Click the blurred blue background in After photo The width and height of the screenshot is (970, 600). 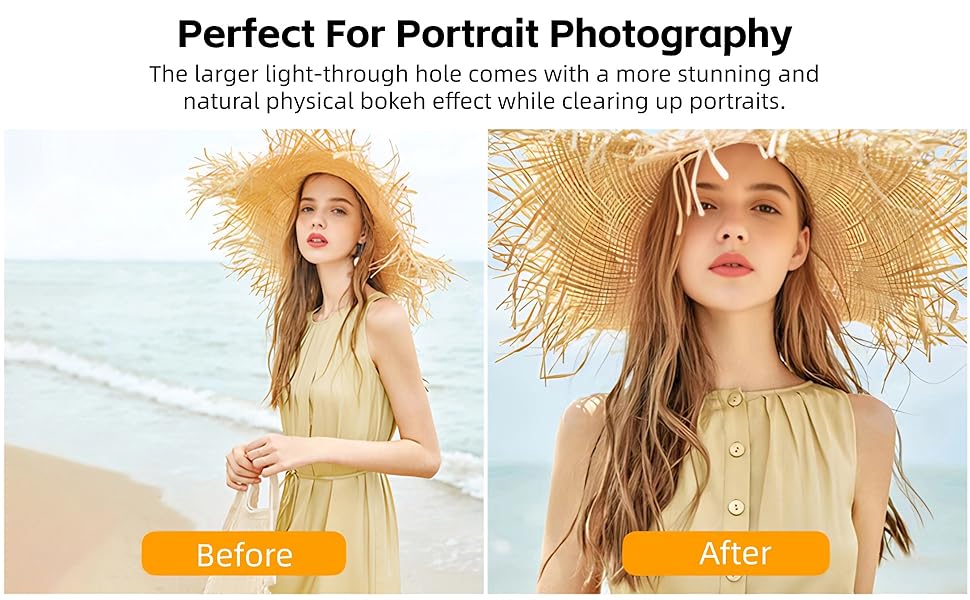tap(928, 433)
